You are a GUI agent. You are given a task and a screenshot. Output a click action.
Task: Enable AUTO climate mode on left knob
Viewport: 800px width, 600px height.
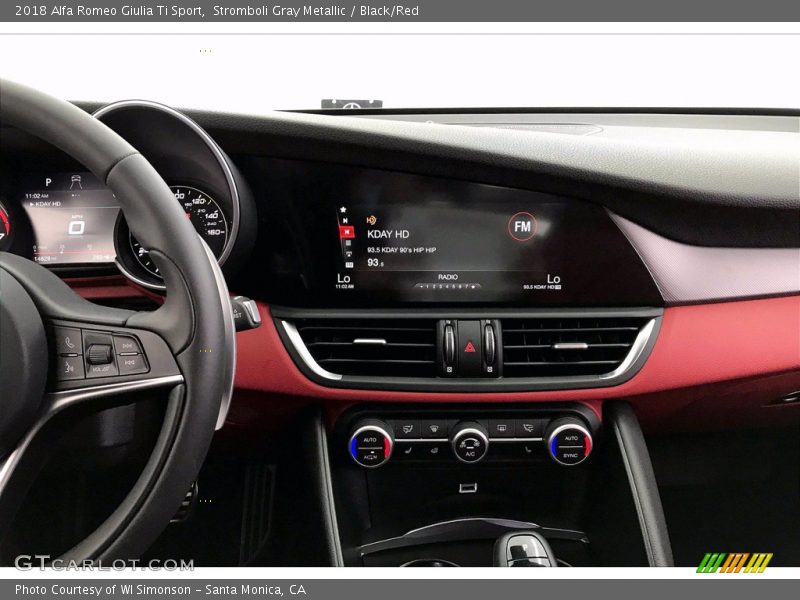(370, 440)
